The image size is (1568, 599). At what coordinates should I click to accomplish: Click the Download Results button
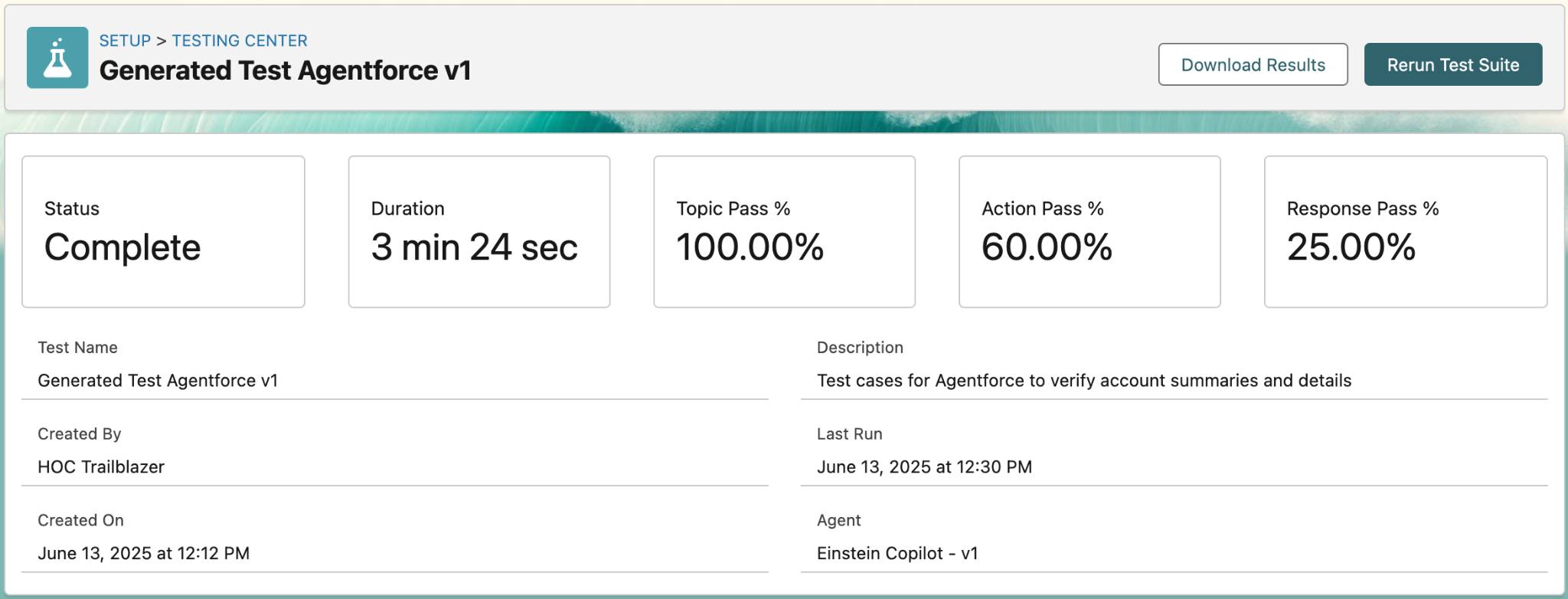pyautogui.click(x=1253, y=64)
